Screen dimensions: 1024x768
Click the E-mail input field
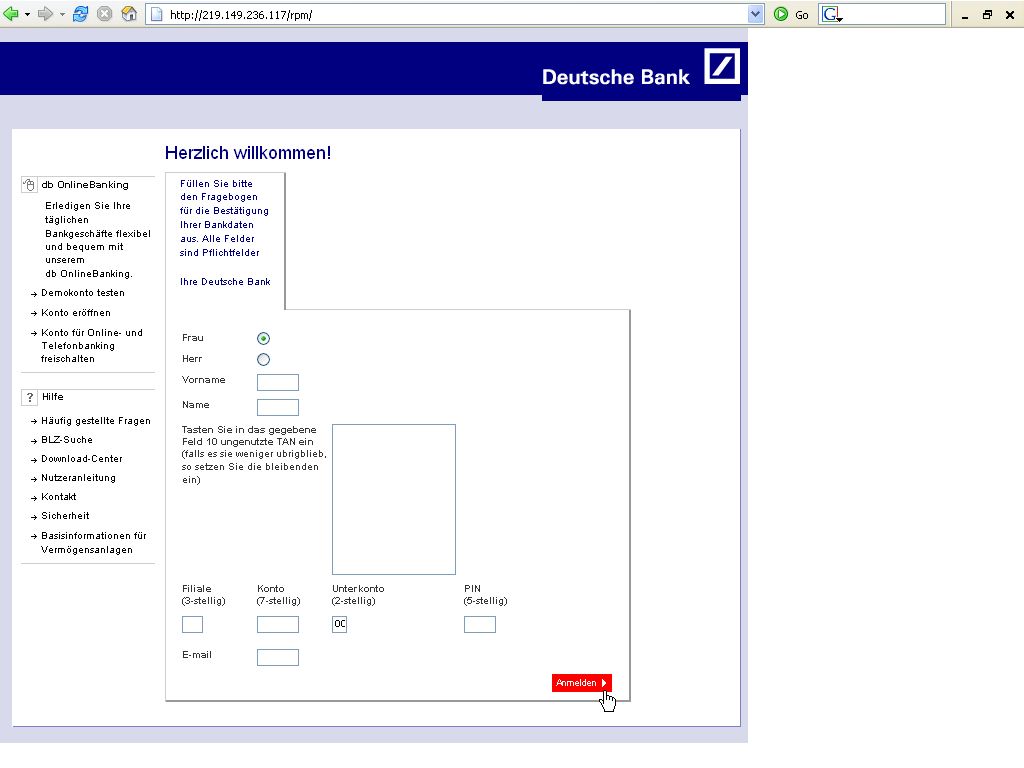(x=278, y=657)
